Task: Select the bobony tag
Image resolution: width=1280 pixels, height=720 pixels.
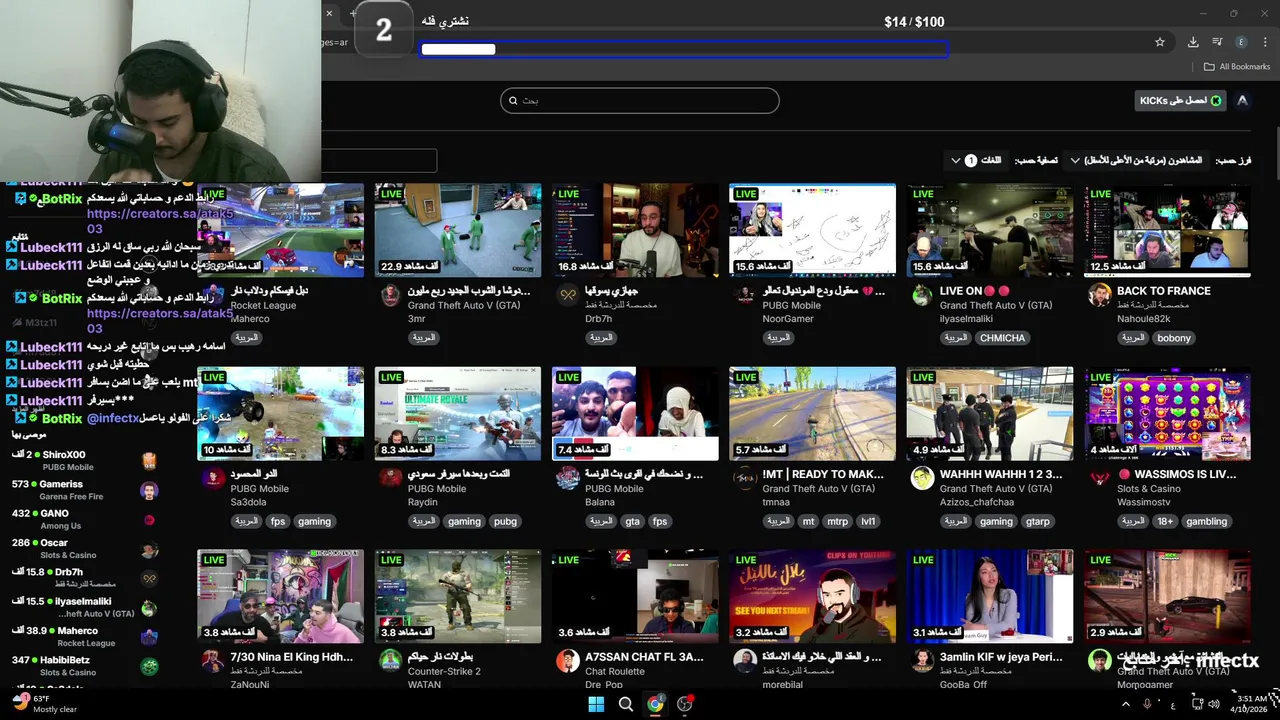Action: 1174,338
